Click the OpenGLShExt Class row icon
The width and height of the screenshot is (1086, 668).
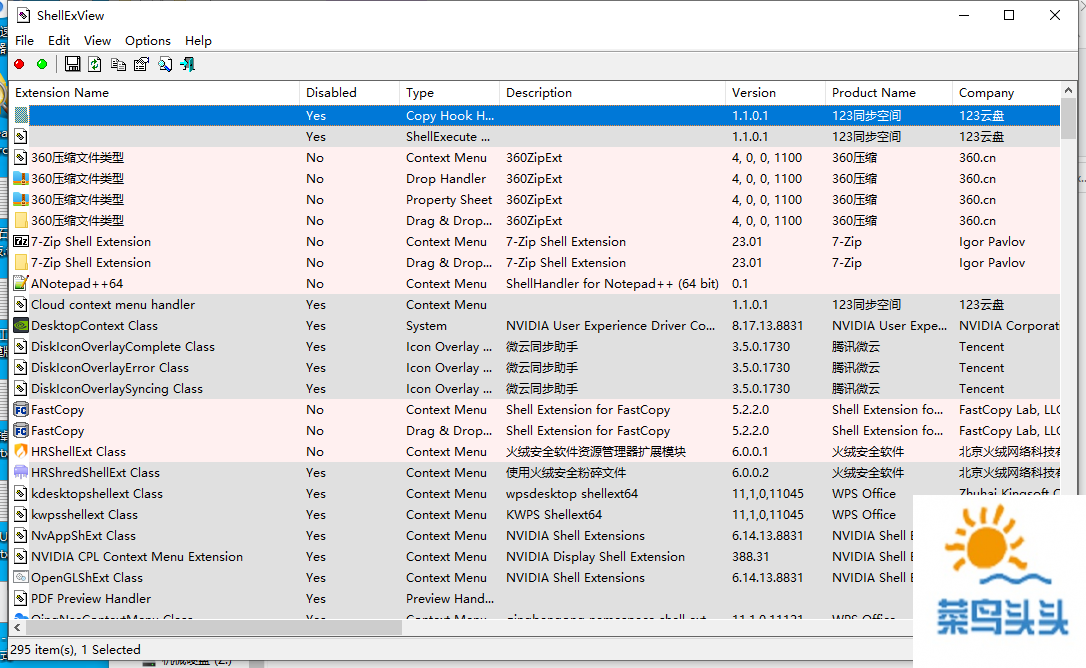click(x=21, y=578)
